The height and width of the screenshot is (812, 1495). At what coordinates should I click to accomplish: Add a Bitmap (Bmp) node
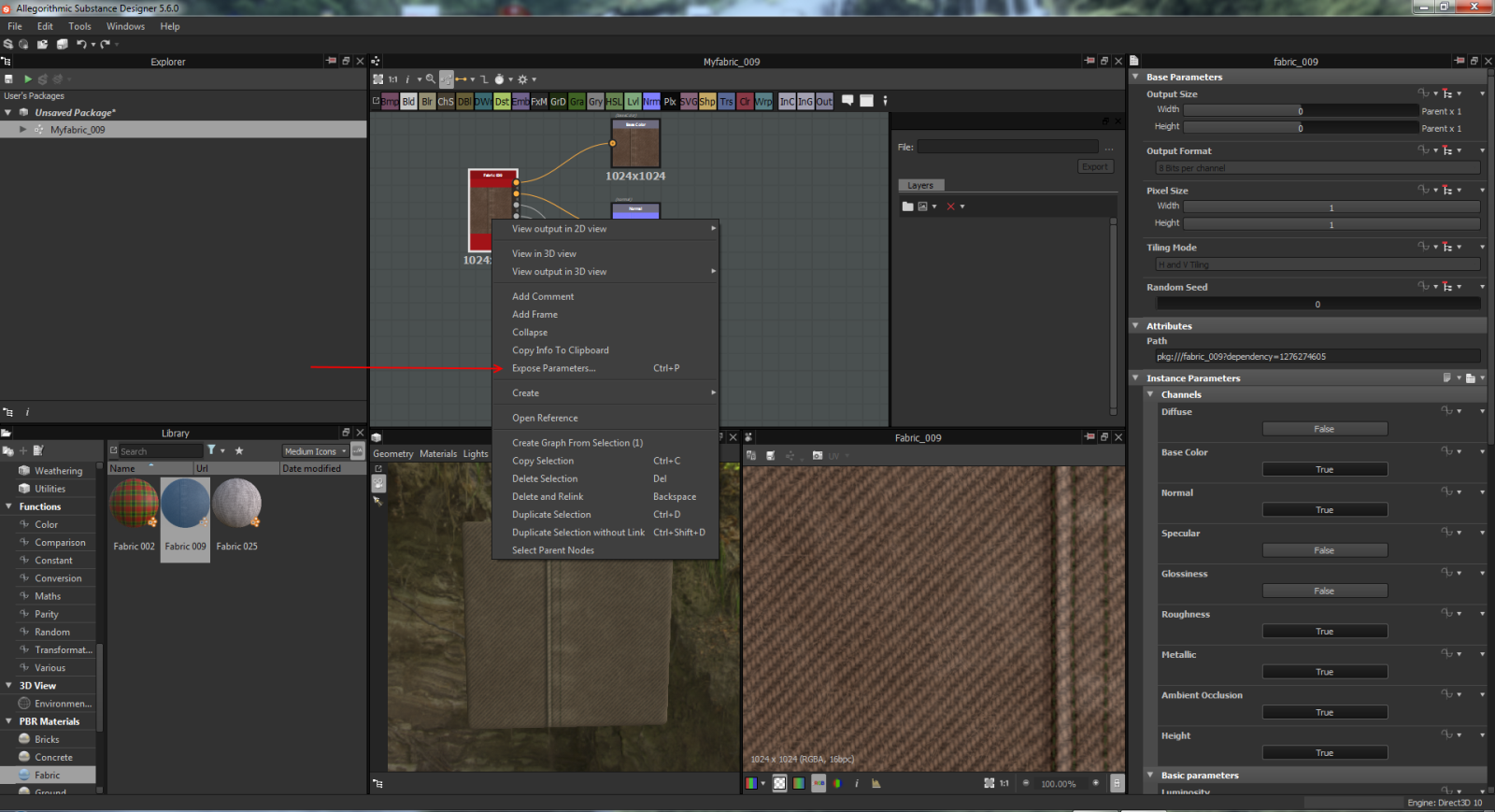click(390, 101)
